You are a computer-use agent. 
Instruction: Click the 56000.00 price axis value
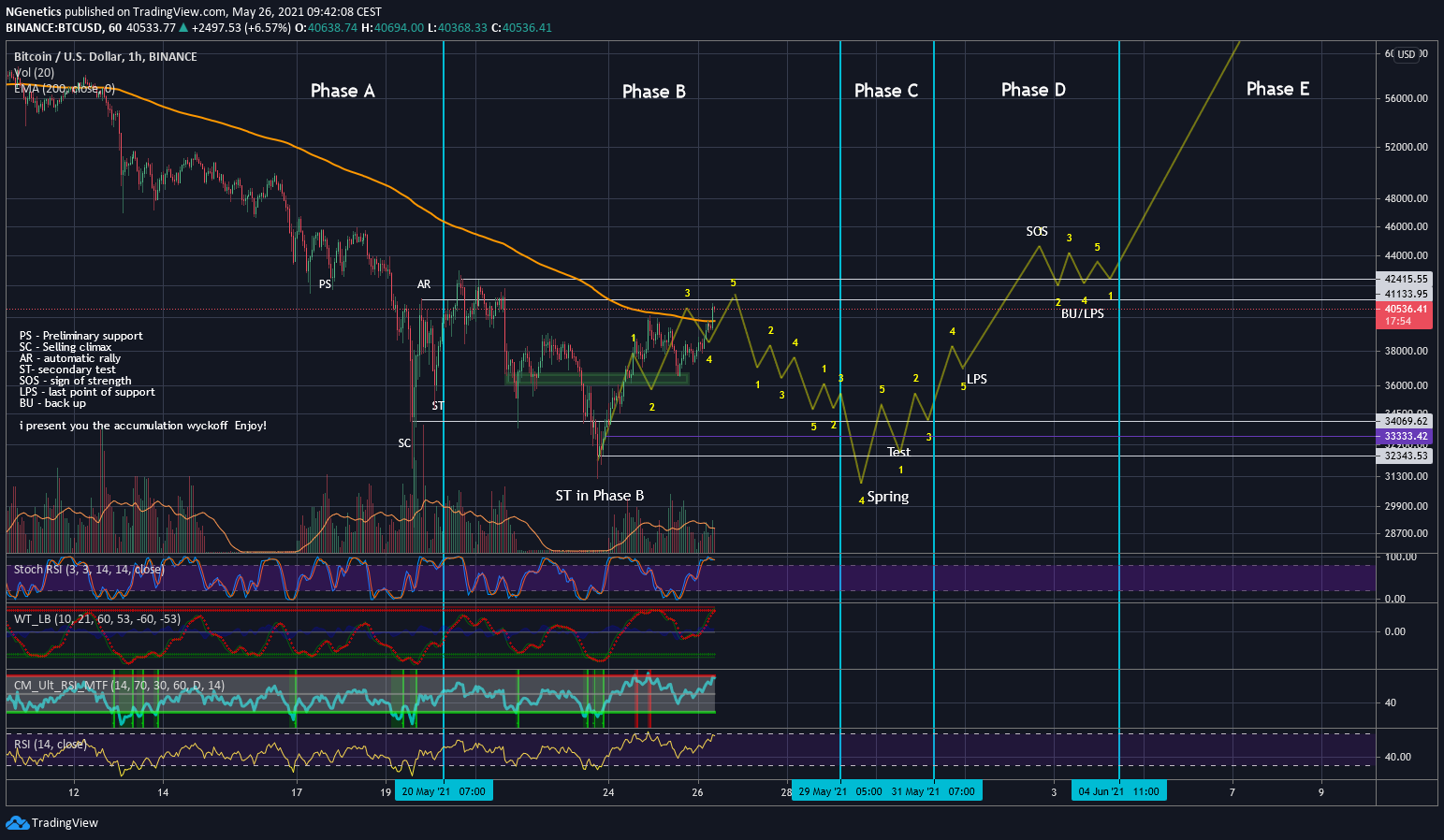point(1407,98)
